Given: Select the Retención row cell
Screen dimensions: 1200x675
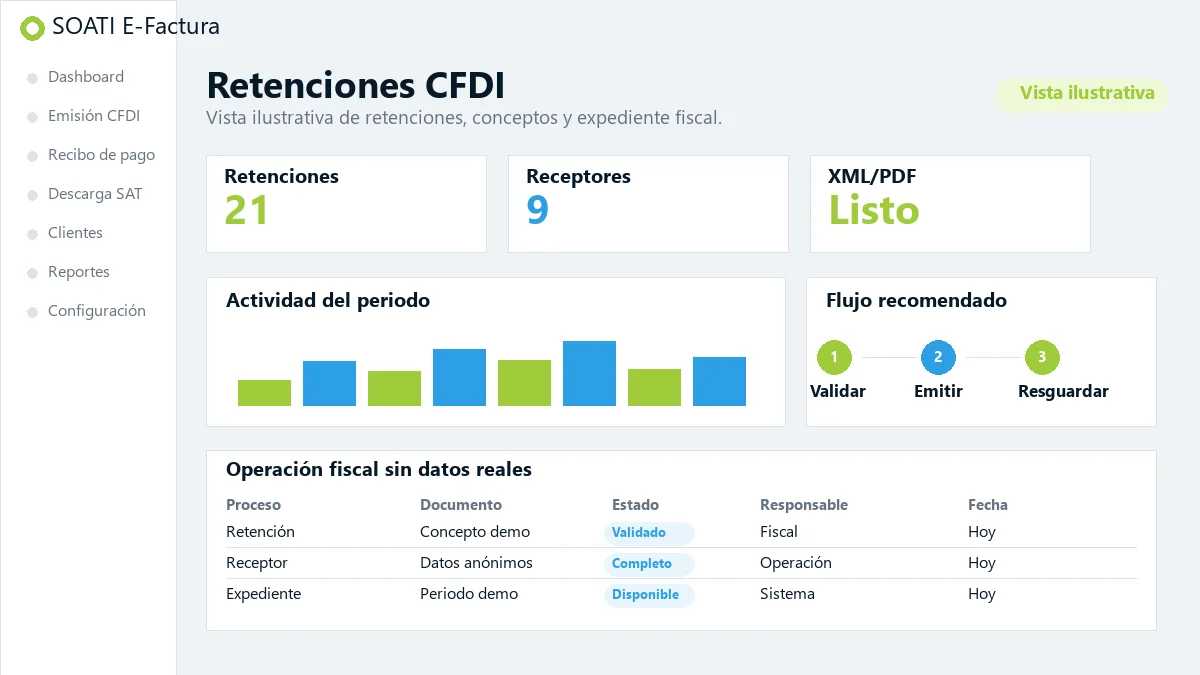Looking at the screenshot, I should point(260,532).
